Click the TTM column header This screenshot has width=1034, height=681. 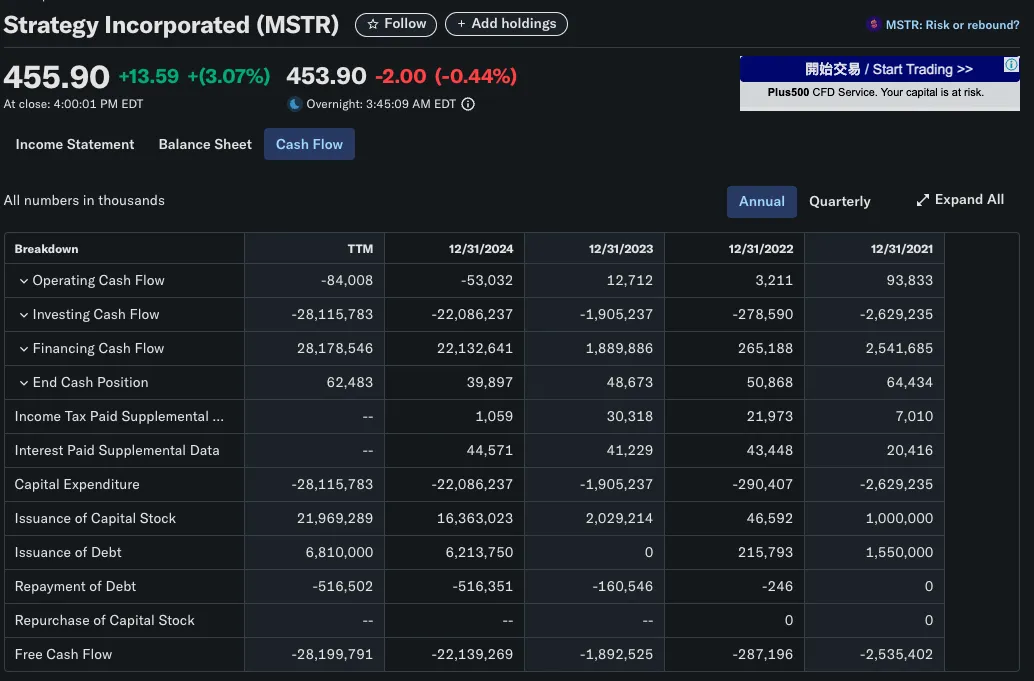(x=360, y=249)
